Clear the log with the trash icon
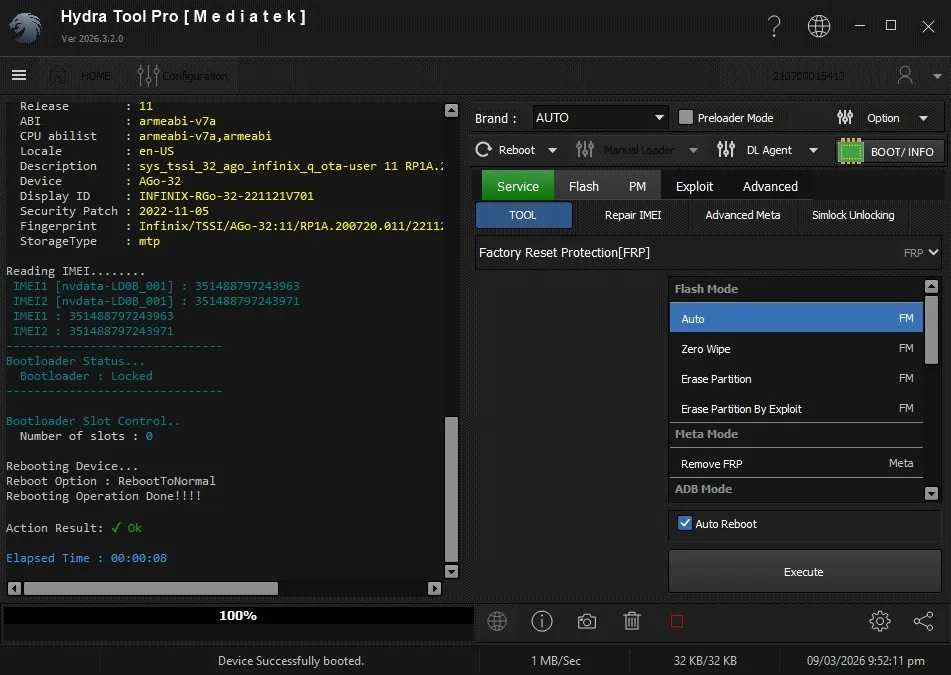Screen dimensions: 951x675 (x=632, y=622)
